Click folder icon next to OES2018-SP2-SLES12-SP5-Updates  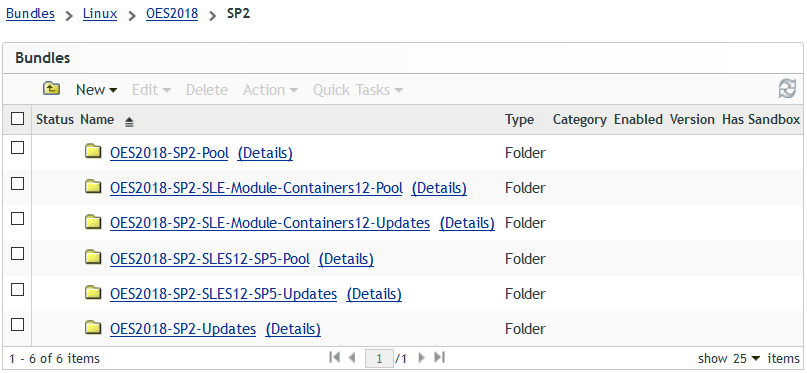coord(93,293)
